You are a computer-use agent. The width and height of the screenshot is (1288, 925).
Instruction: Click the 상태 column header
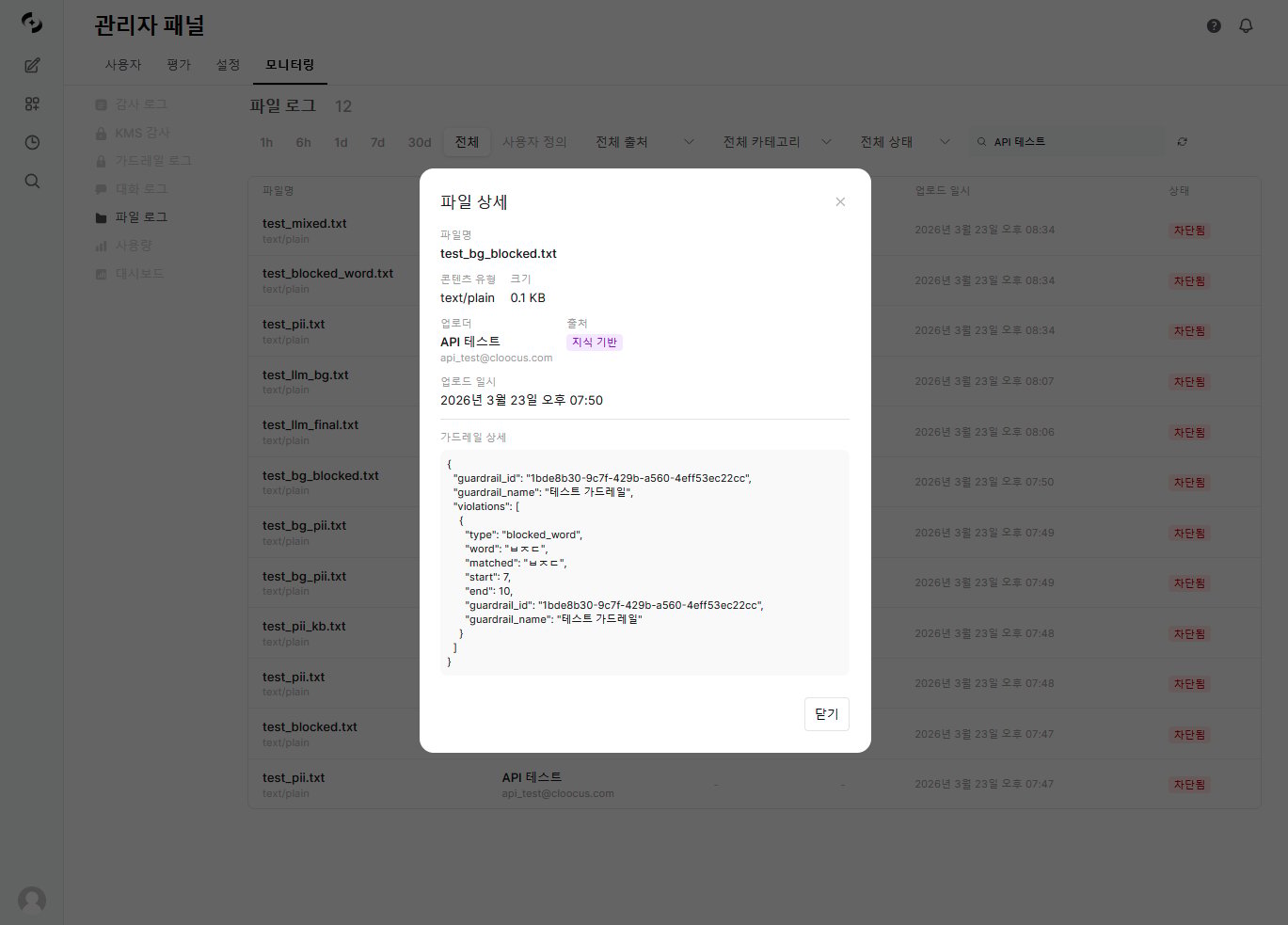[x=1179, y=191]
